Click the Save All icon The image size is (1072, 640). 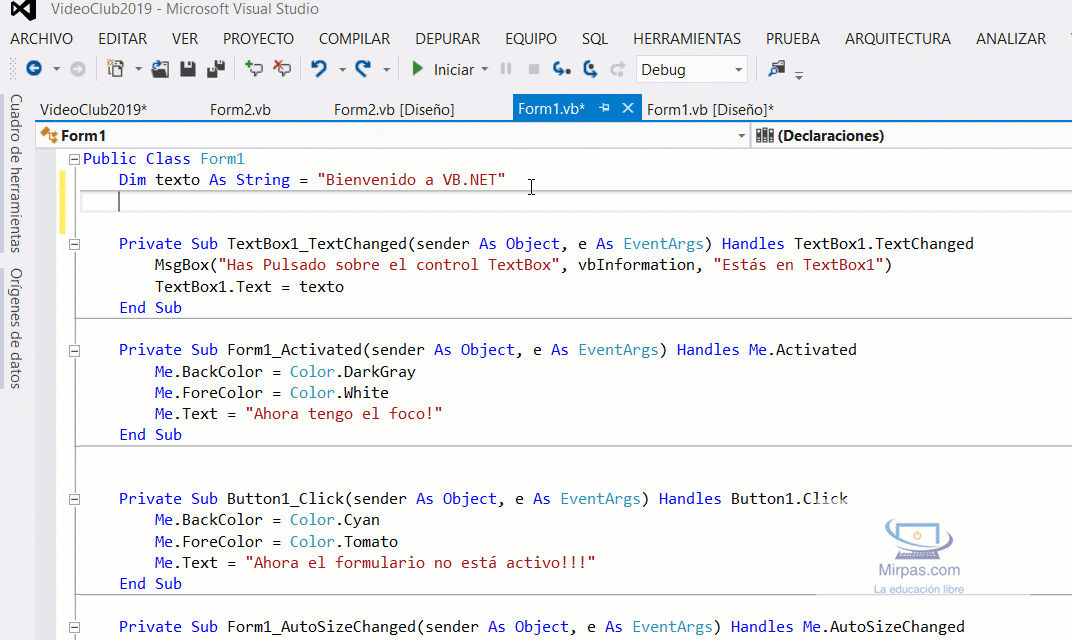click(x=216, y=69)
